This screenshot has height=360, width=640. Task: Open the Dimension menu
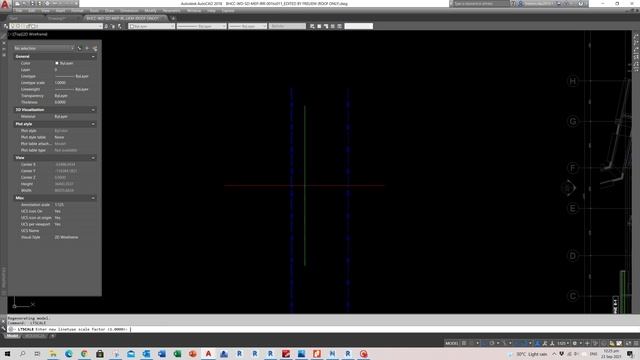129,11
